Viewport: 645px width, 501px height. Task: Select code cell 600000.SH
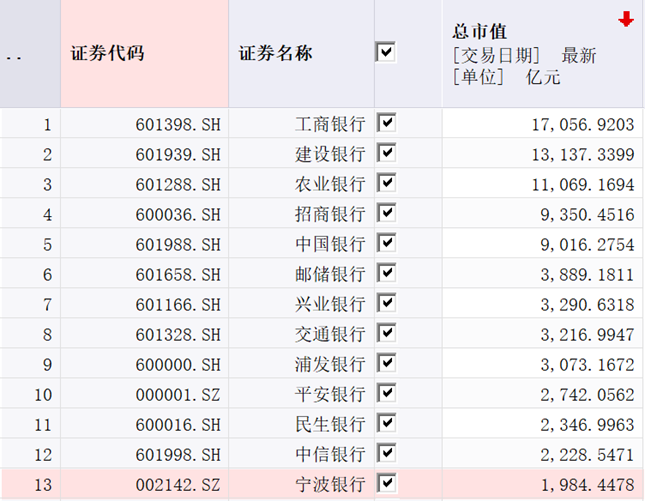(144, 364)
